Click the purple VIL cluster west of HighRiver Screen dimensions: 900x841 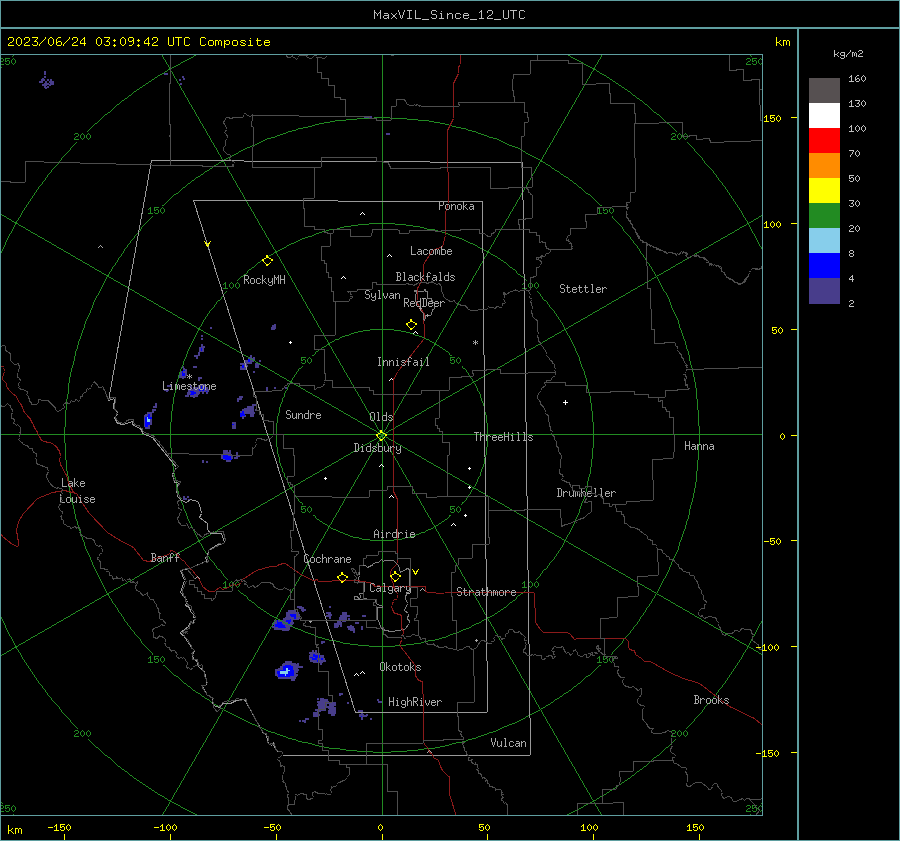point(325,707)
